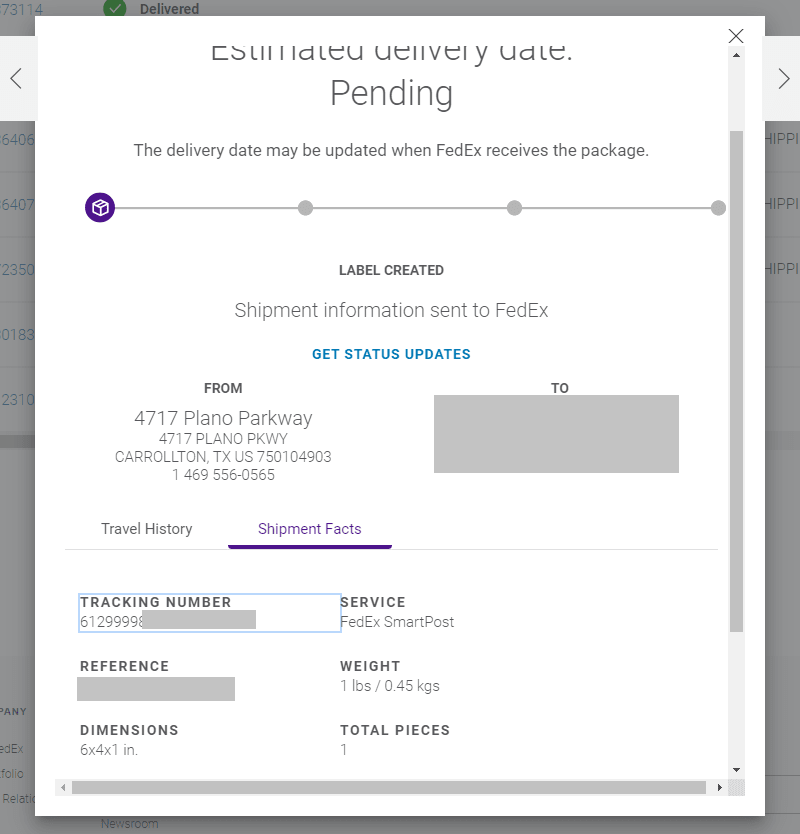Viewport: 800px width, 834px height.
Task: Click the horizontal scrollbar thumb at popup bottom
Action: click(x=388, y=788)
